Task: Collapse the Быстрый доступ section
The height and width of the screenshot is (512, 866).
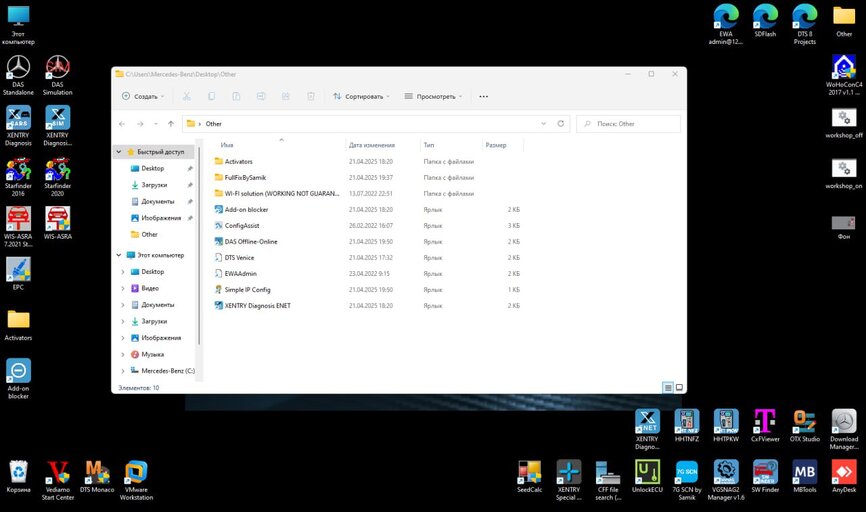Action: tap(119, 152)
